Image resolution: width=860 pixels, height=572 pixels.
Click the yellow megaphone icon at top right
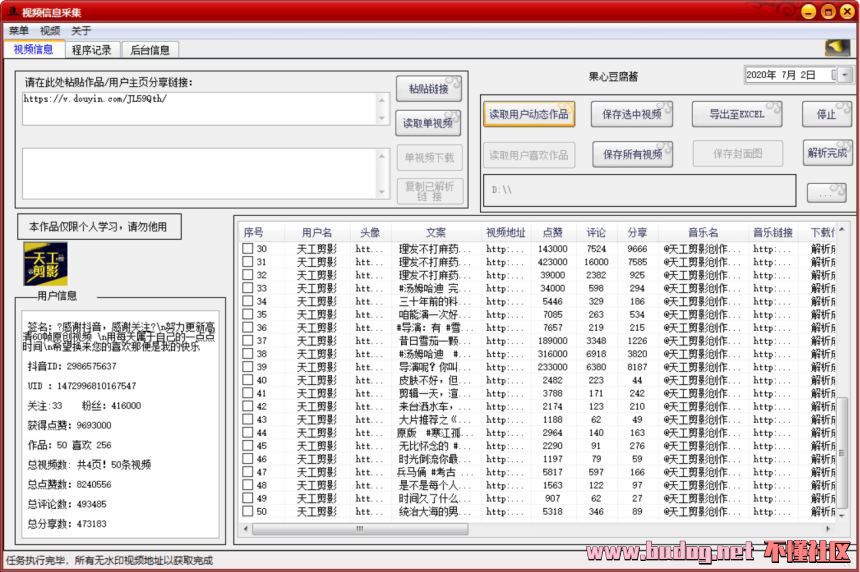[837, 48]
